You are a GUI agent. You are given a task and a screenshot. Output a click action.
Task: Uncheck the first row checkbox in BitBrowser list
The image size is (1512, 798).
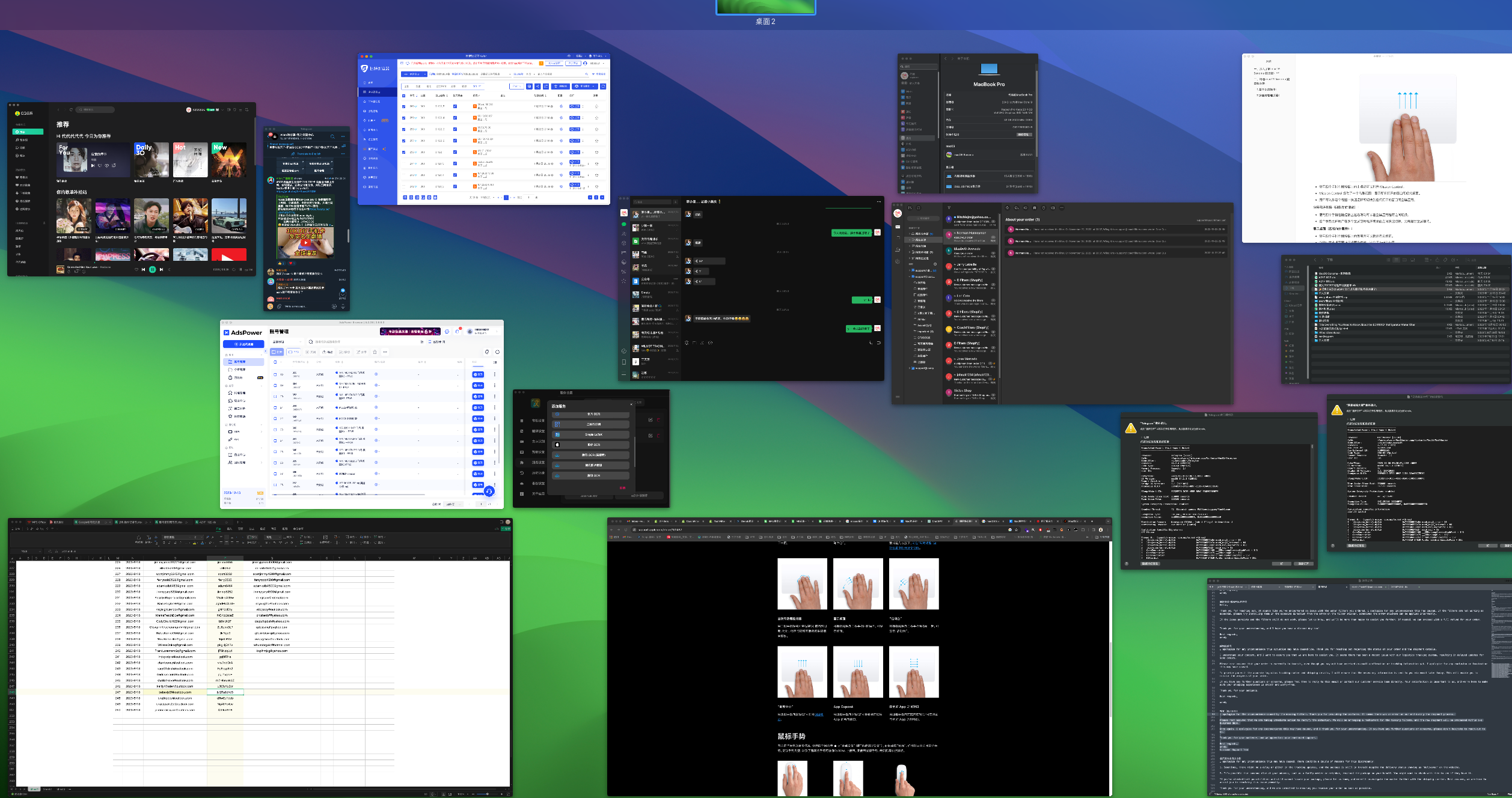click(x=403, y=106)
